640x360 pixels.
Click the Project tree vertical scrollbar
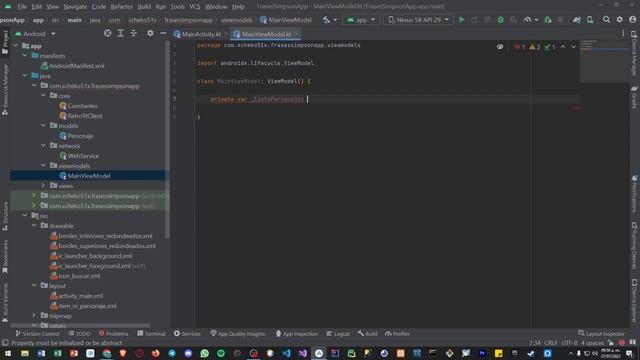tap(167, 139)
